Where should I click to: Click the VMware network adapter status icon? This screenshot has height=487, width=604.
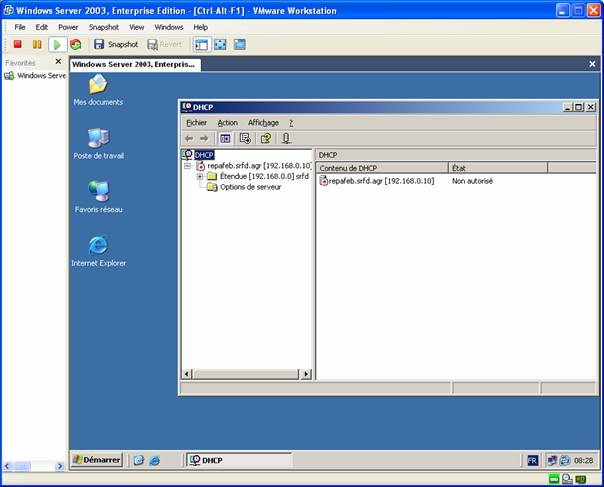coord(581,479)
